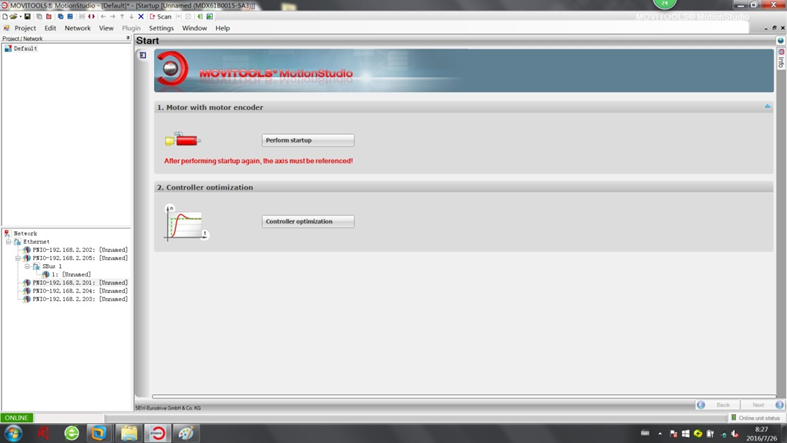This screenshot has height=443, width=787.
Task: Click the New project icon in toolbar
Action: click(x=5, y=17)
